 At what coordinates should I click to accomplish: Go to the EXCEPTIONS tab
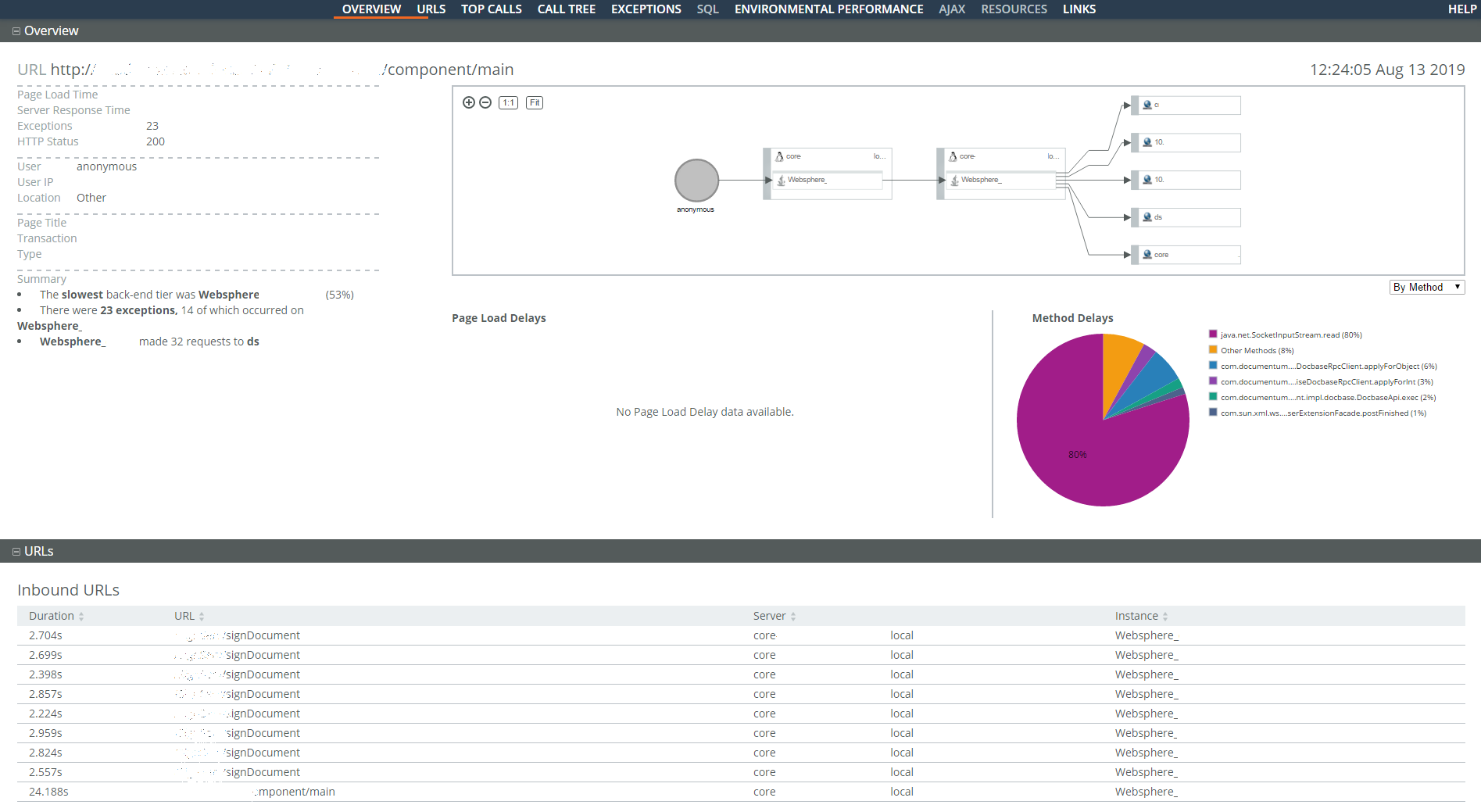pyautogui.click(x=646, y=9)
